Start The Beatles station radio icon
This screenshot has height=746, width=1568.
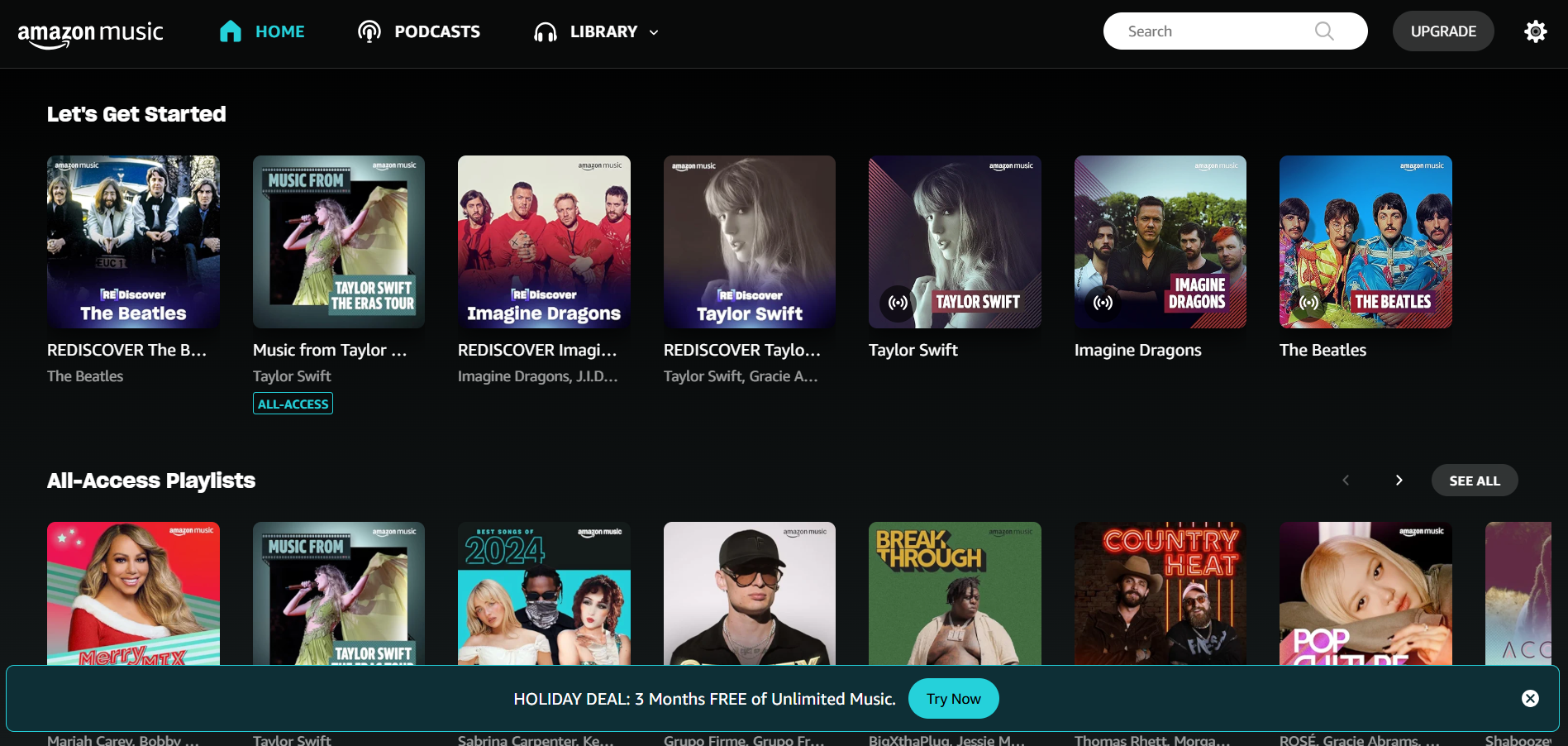[x=1308, y=303]
